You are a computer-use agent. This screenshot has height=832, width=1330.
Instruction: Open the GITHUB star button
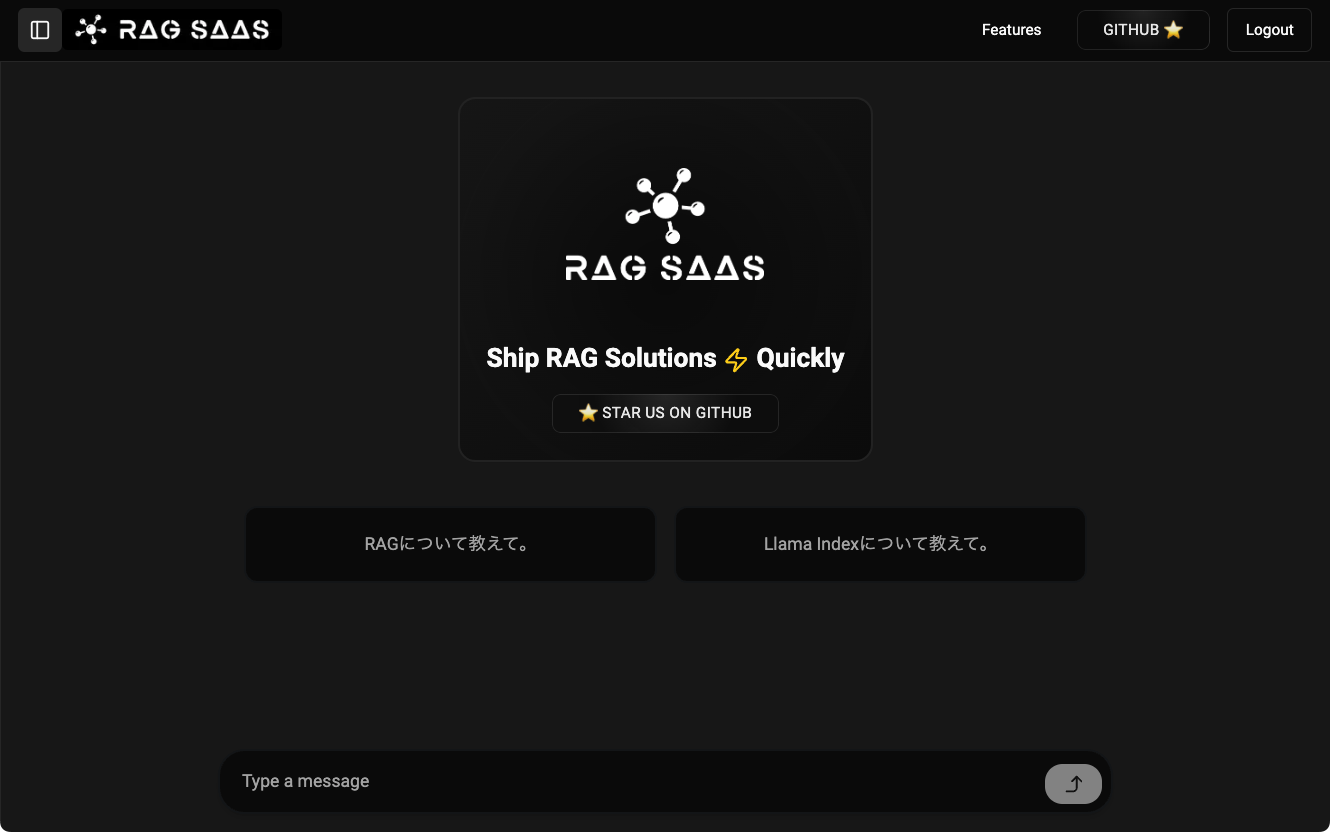click(x=1143, y=30)
